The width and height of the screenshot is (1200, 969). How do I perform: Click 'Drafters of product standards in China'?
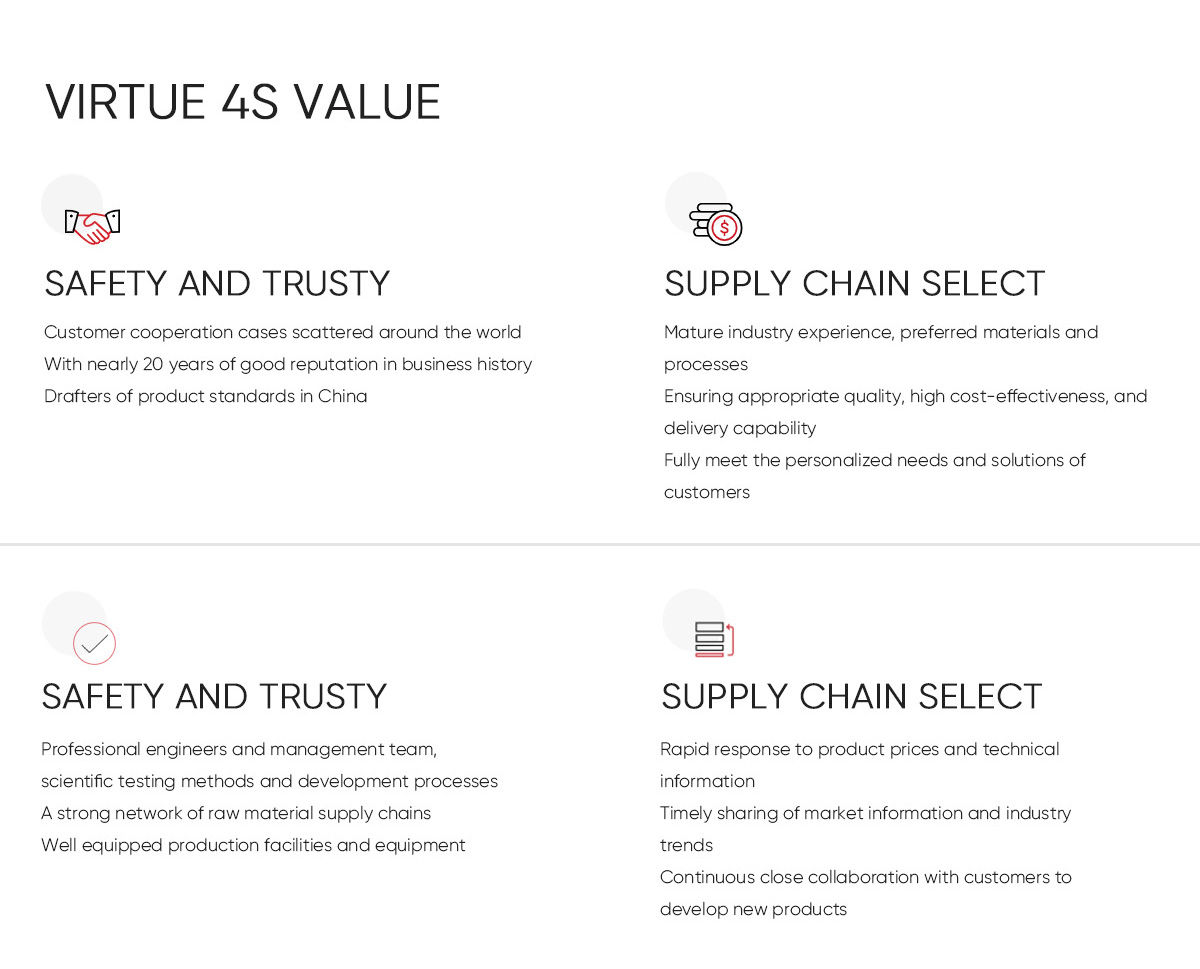coord(206,396)
